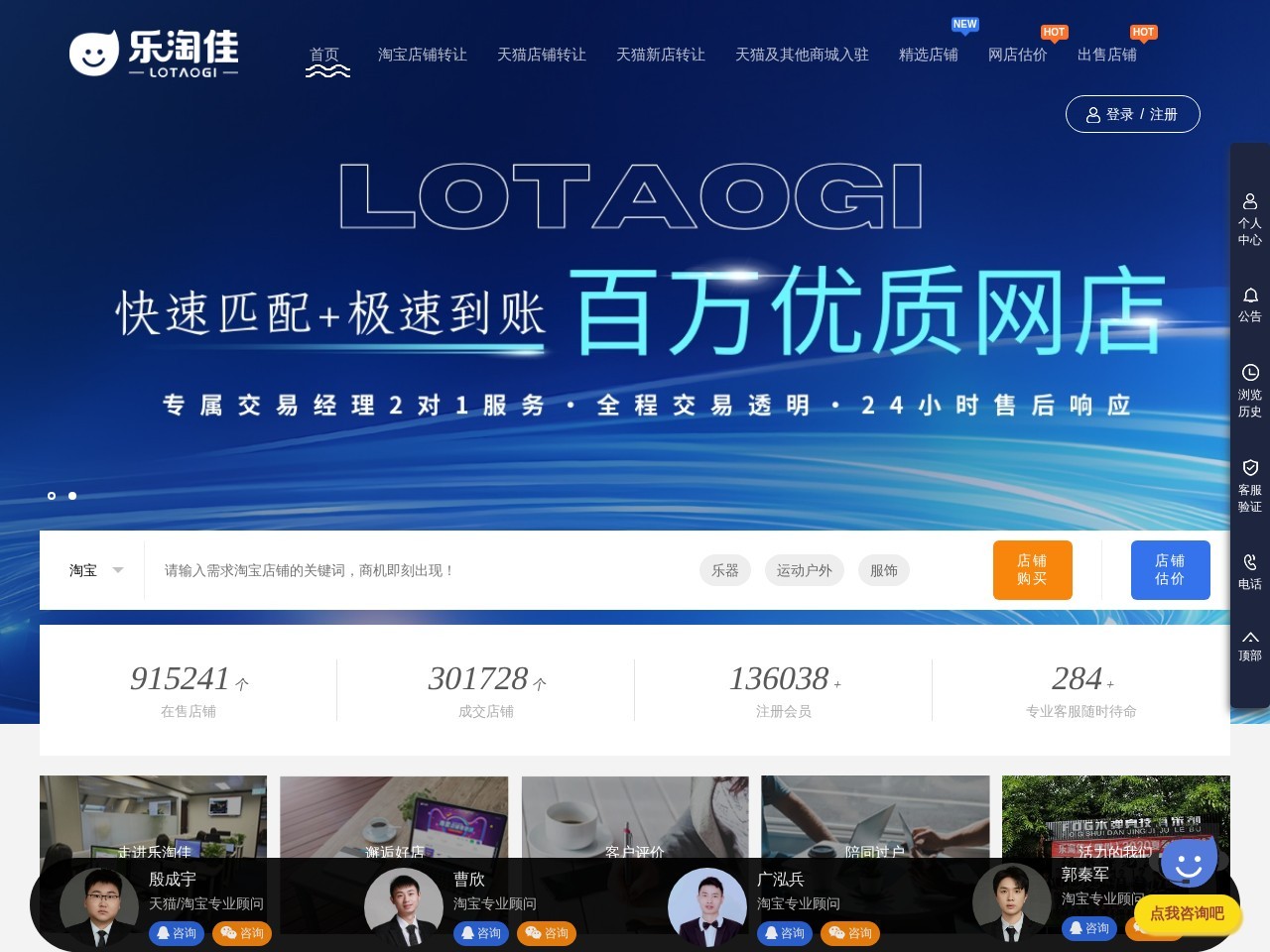Open the 陪同过户 image card
This screenshot has height=952, width=1270.
point(875,817)
